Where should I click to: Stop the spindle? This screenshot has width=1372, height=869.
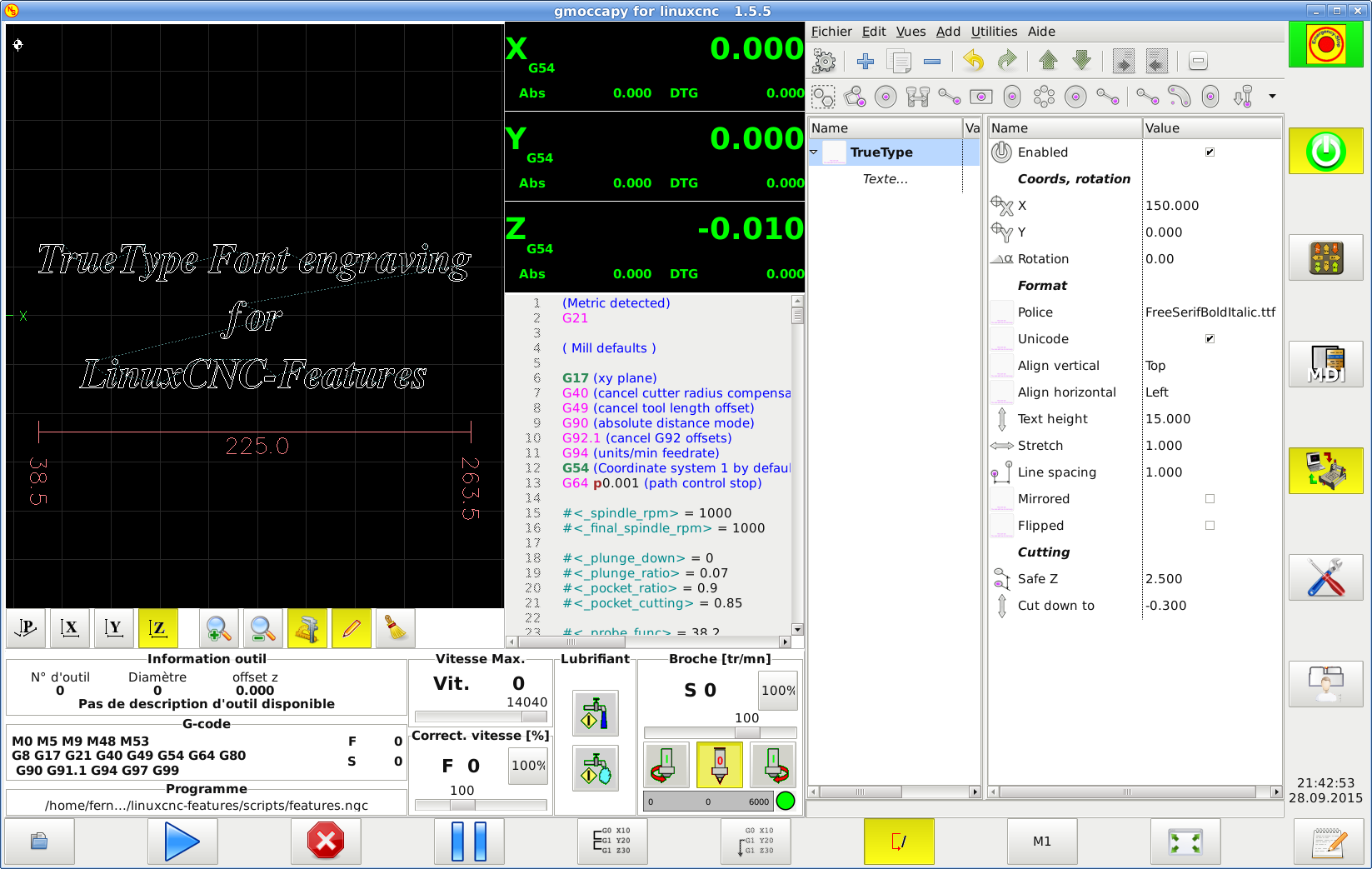pyautogui.click(x=720, y=765)
